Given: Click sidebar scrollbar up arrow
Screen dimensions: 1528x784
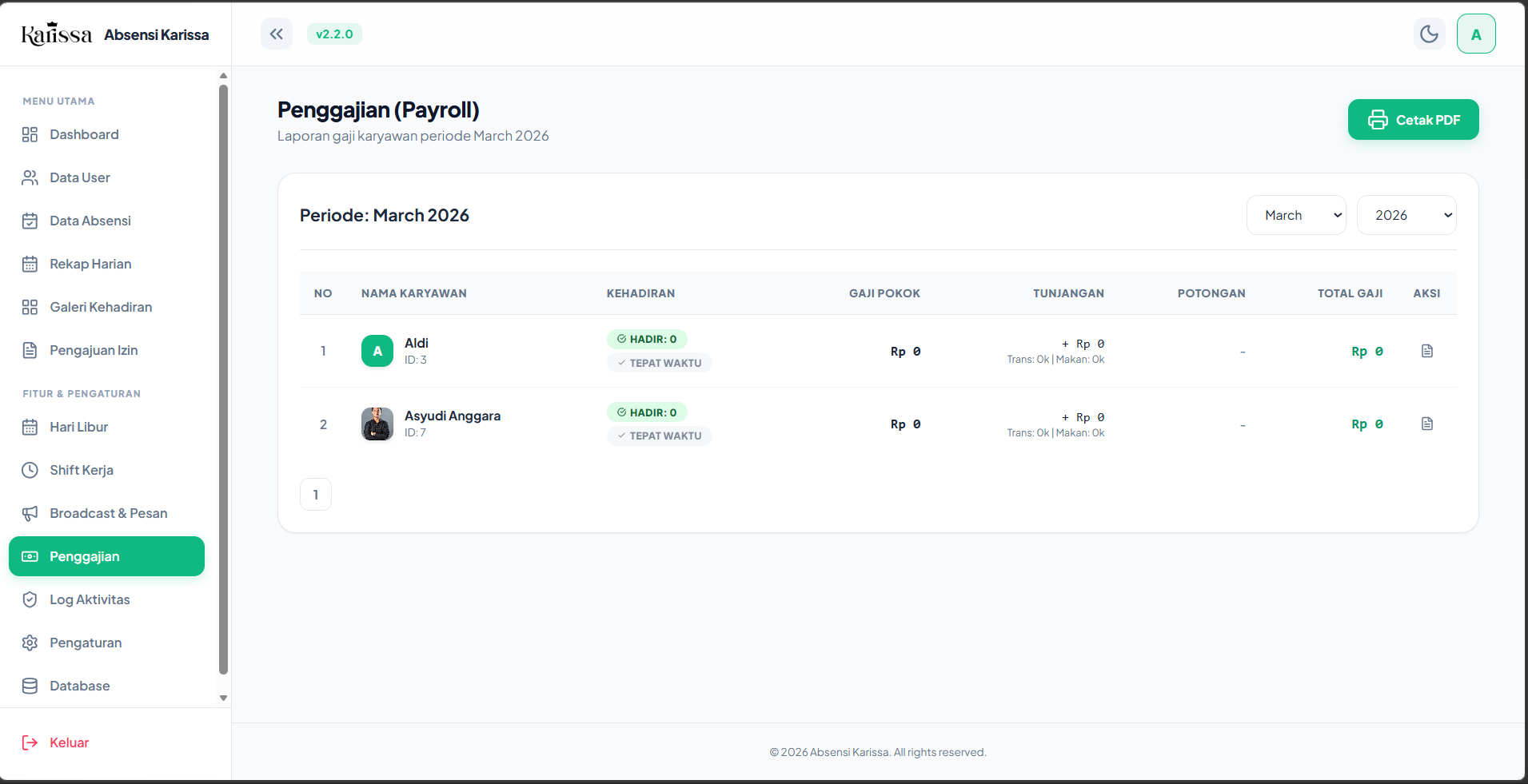Looking at the screenshot, I should pos(223,76).
